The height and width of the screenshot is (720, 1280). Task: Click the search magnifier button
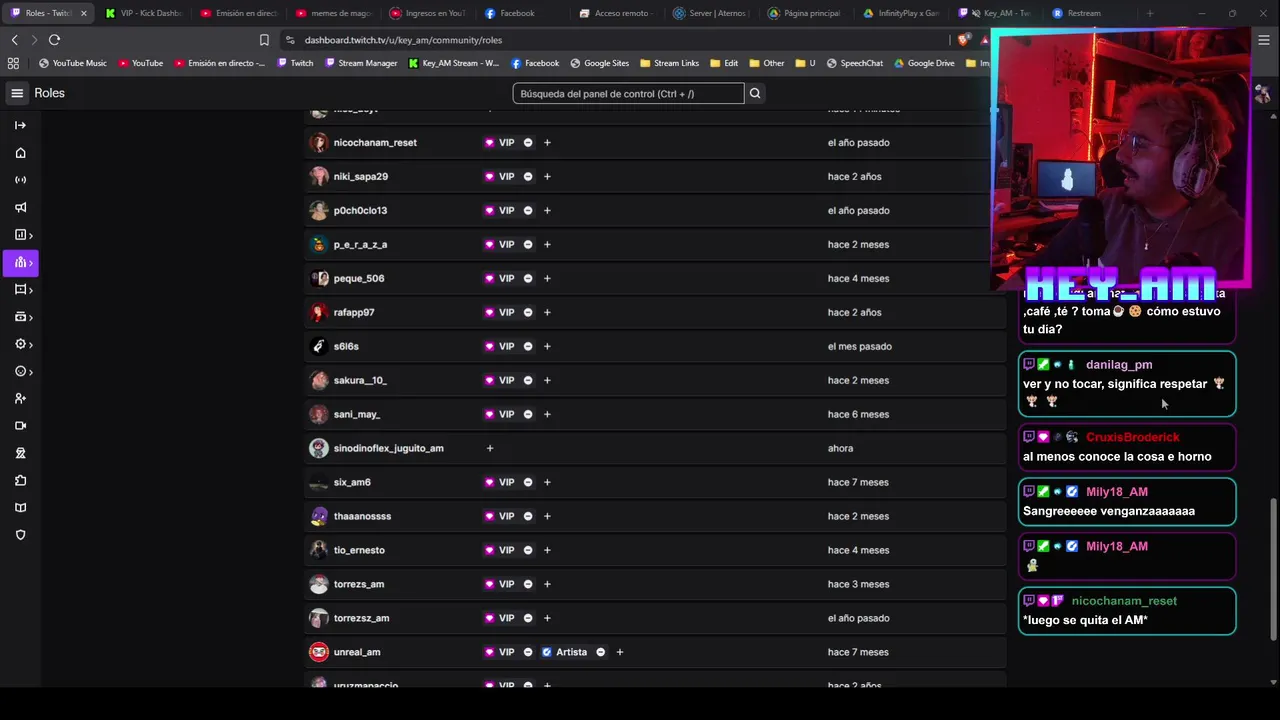point(755,93)
